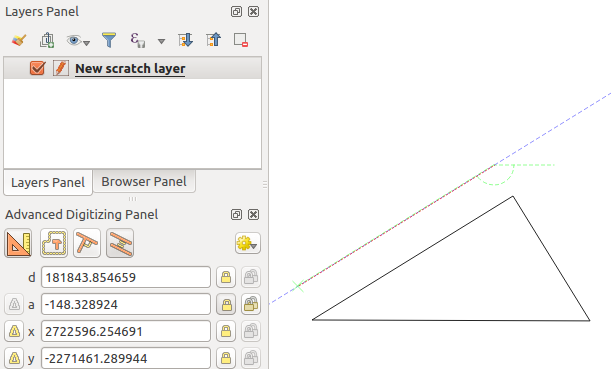
Task: Toggle construction mode icon
Action: [x=54, y=244]
